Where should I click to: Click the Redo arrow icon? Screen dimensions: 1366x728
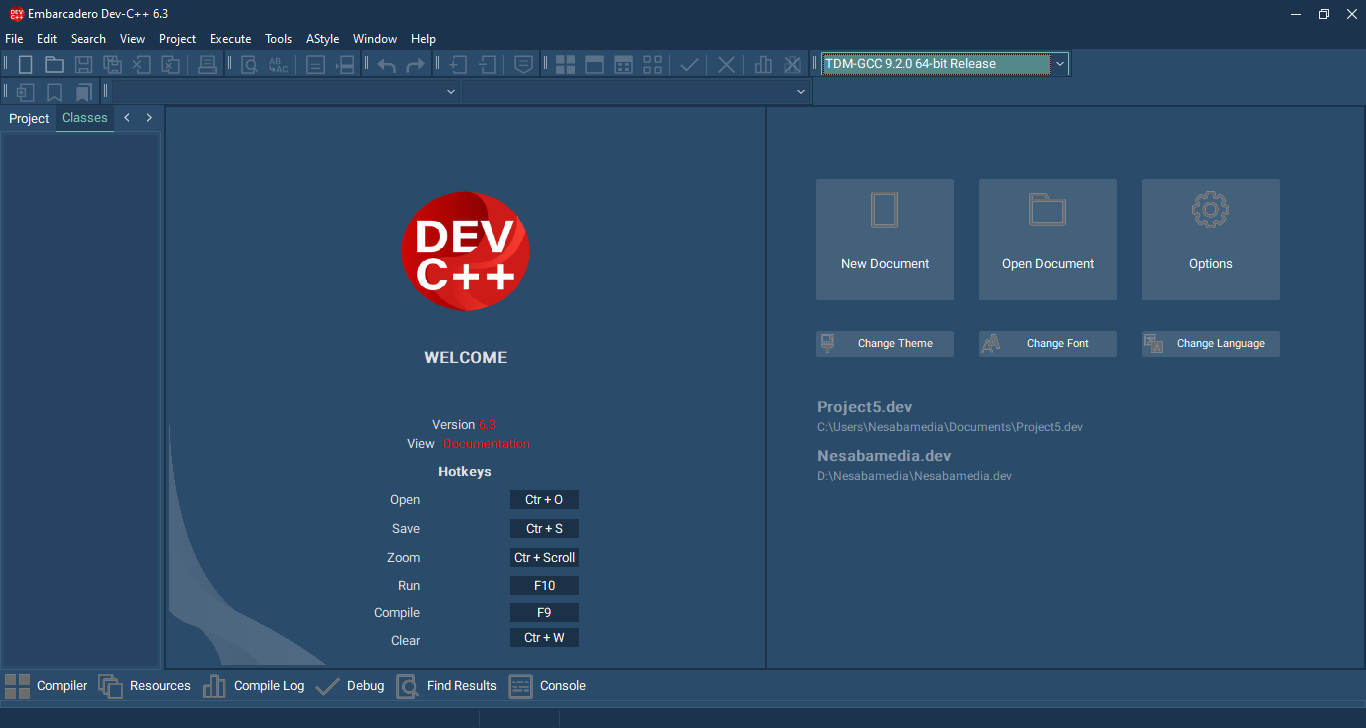[415, 65]
